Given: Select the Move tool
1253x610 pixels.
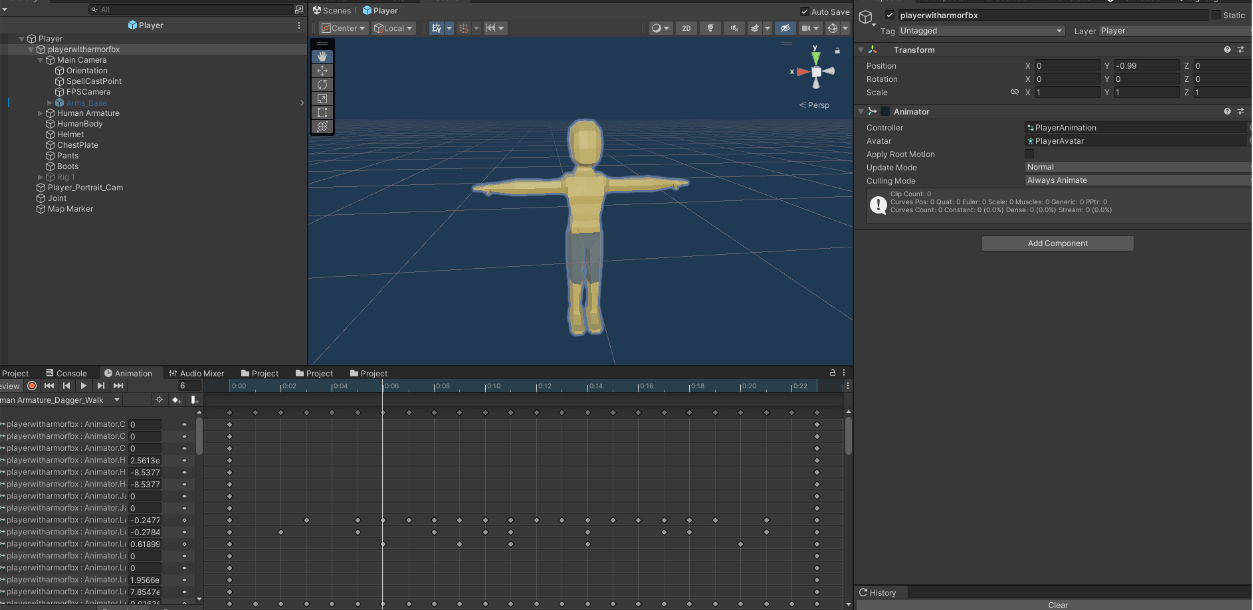Looking at the screenshot, I should tap(322, 70).
